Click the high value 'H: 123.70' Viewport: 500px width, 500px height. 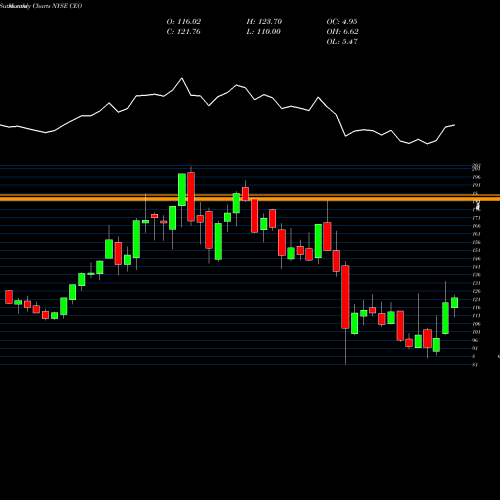[x=264, y=22]
